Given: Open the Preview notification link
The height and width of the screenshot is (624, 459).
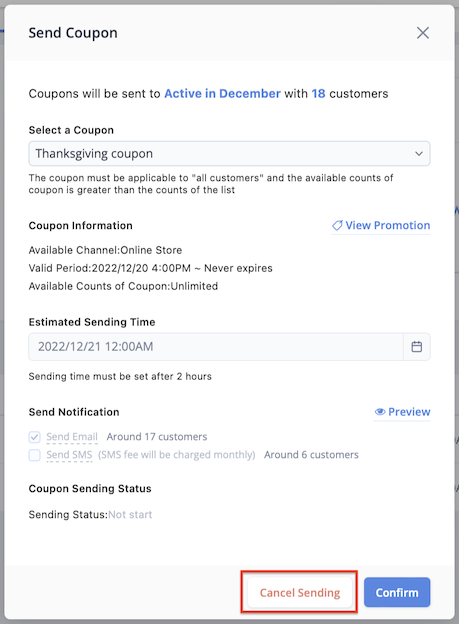Looking at the screenshot, I should point(402,412).
